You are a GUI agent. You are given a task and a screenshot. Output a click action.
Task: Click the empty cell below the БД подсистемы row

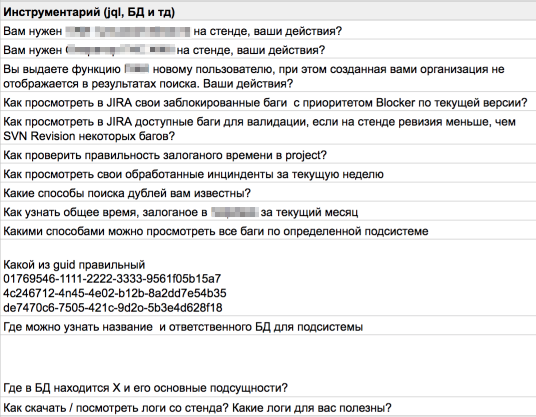coord(268,355)
